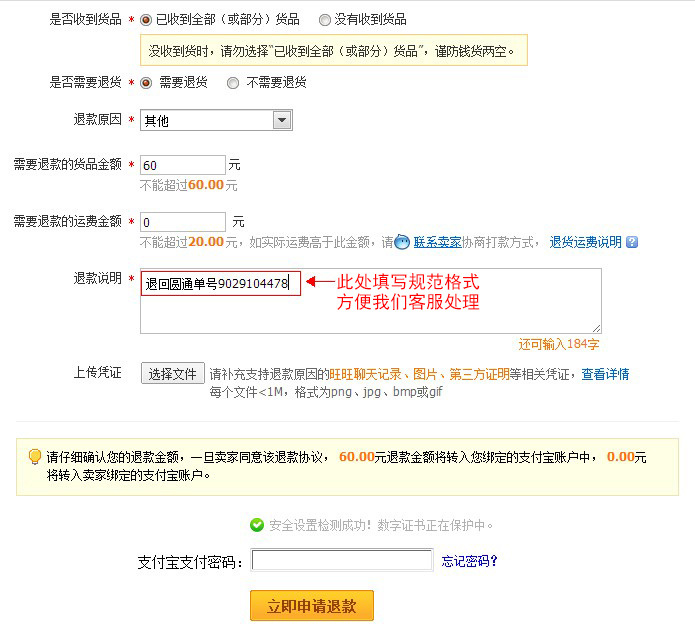Open the "联系卖家" link
This screenshot has height=638, width=695.
438,242
